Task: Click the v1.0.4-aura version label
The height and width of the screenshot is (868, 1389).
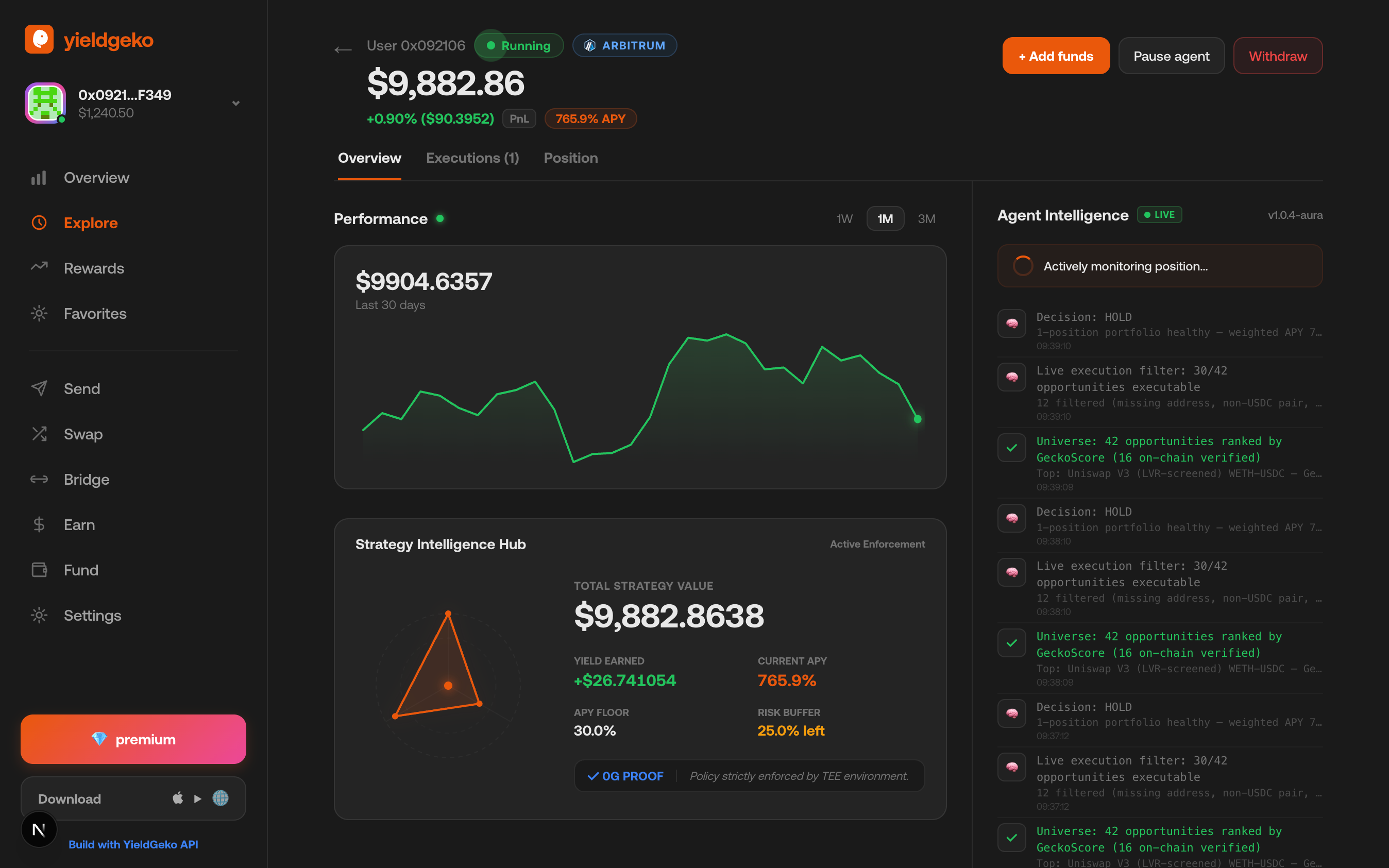Action: tap(1295, 215)
